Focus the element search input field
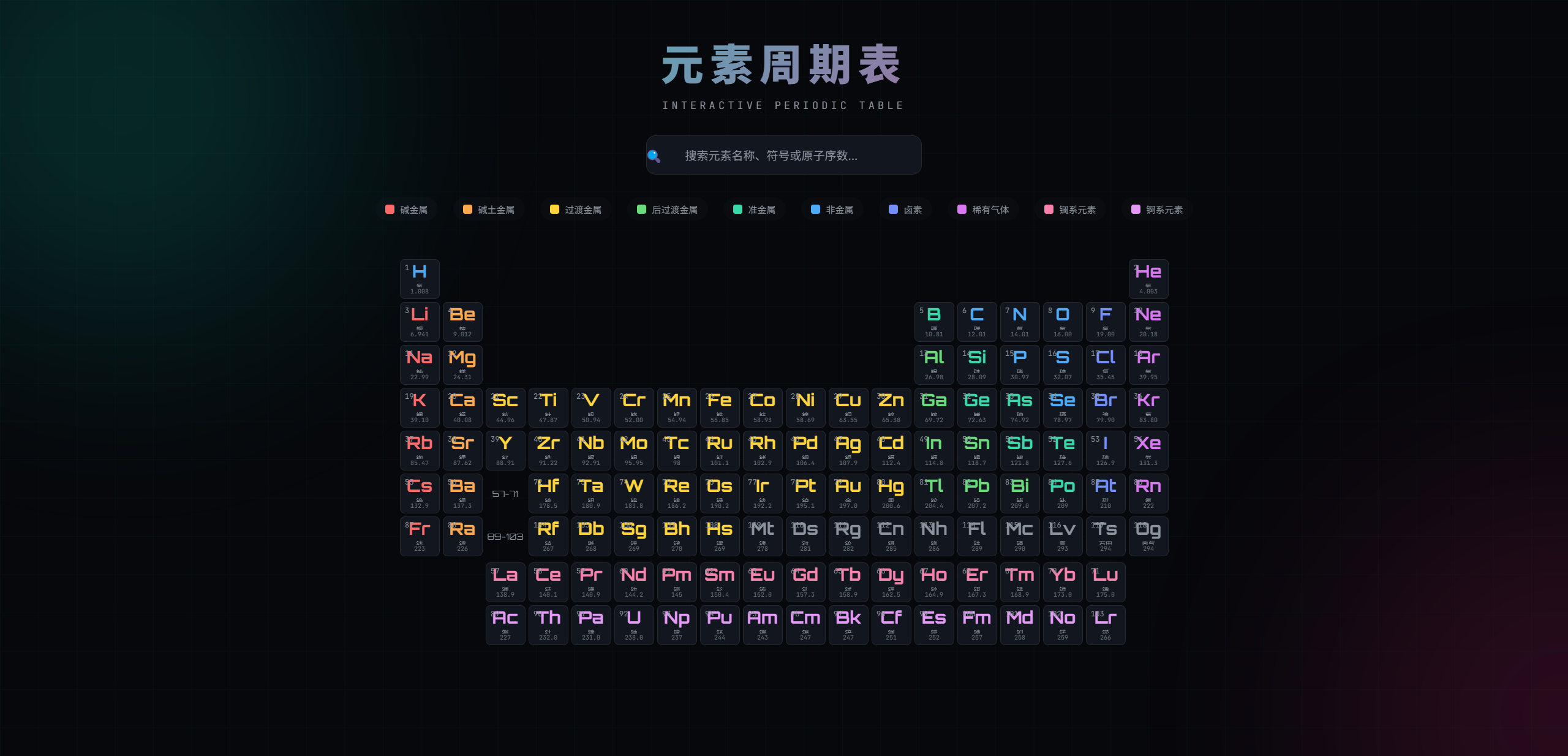The image size is (1568, 756). pos(790,156)
